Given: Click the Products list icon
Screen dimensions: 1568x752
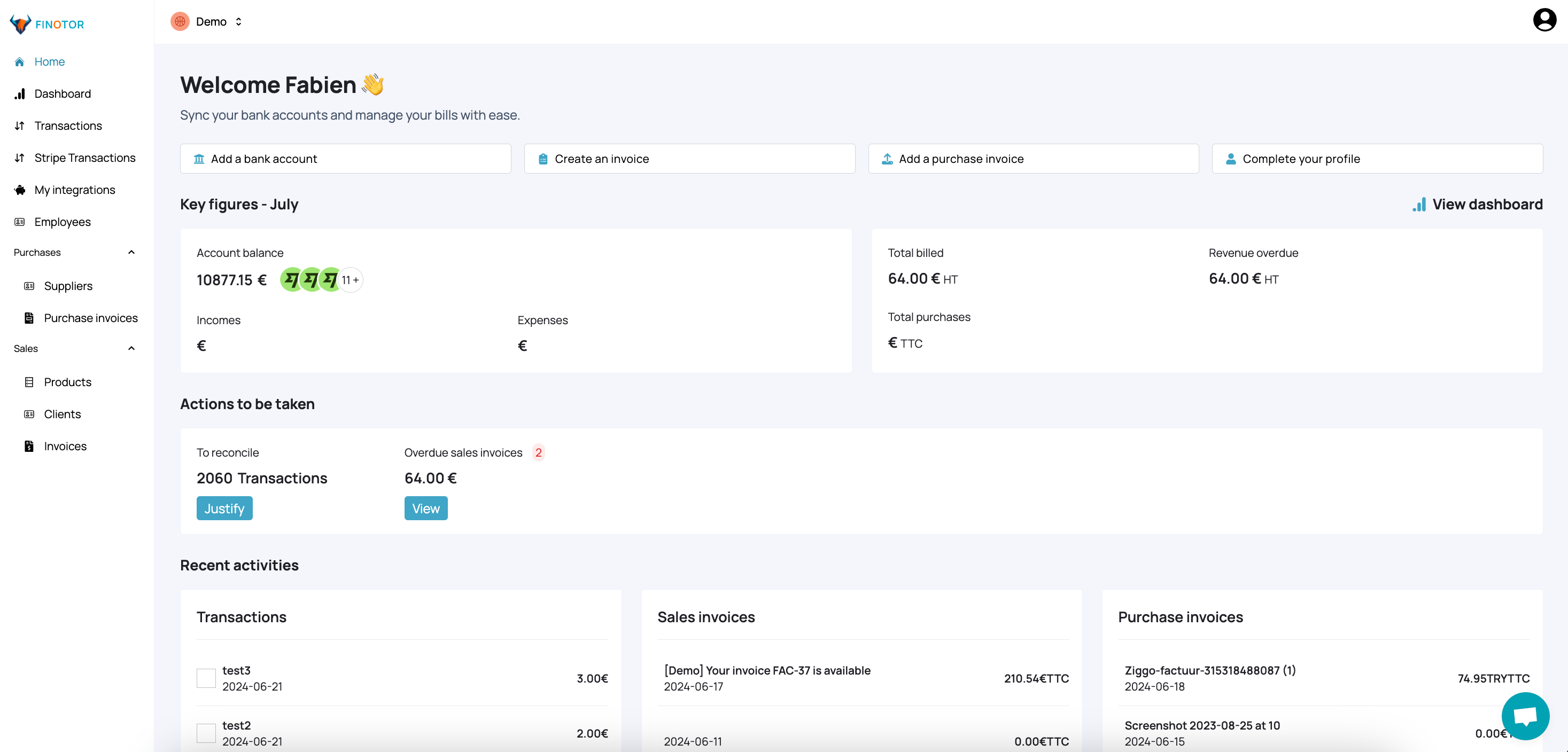Looking at the screenshot, I should pyautogui.click(x=29, y=382).
